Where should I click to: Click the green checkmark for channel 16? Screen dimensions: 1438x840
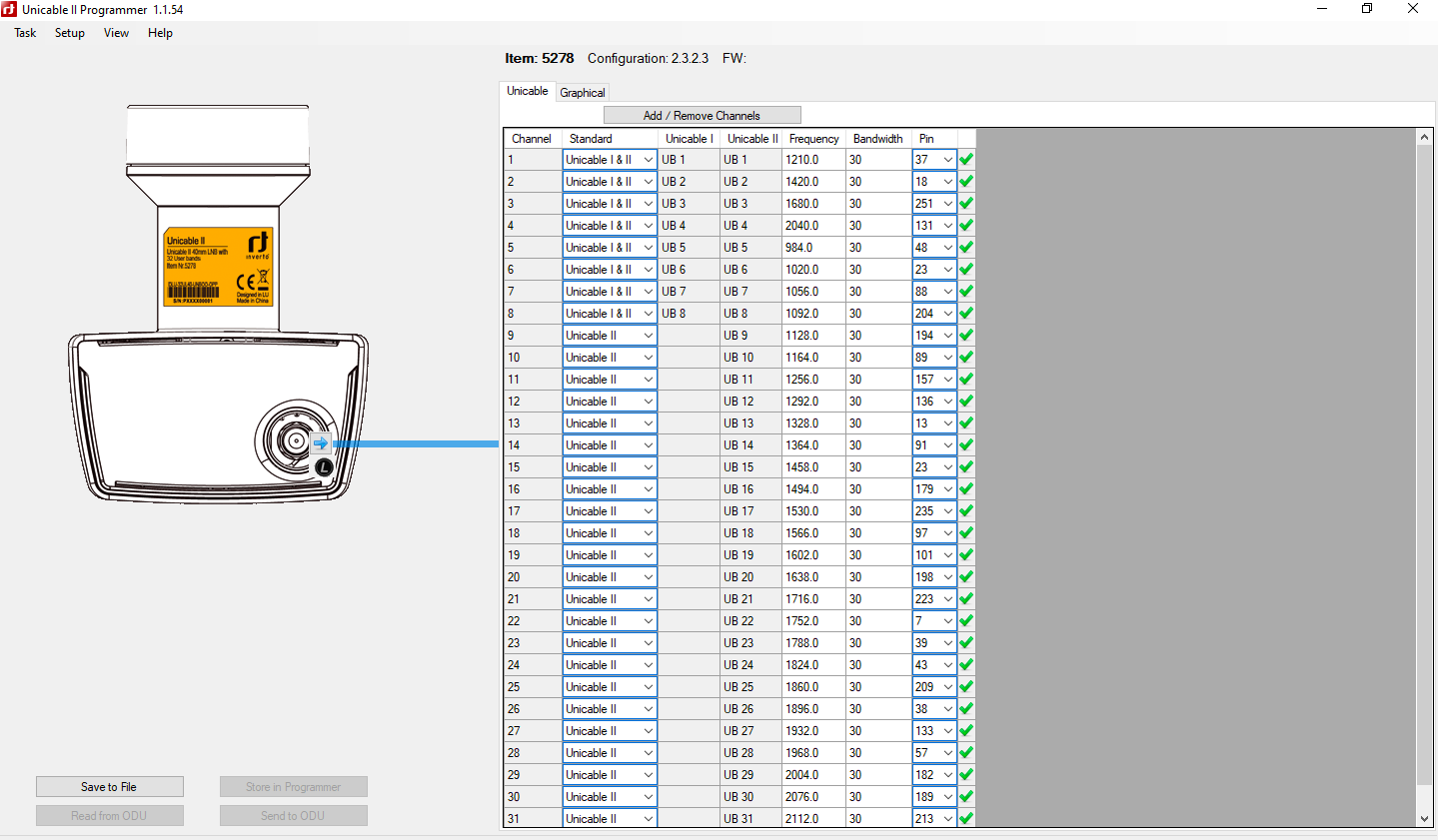(966, 489)
